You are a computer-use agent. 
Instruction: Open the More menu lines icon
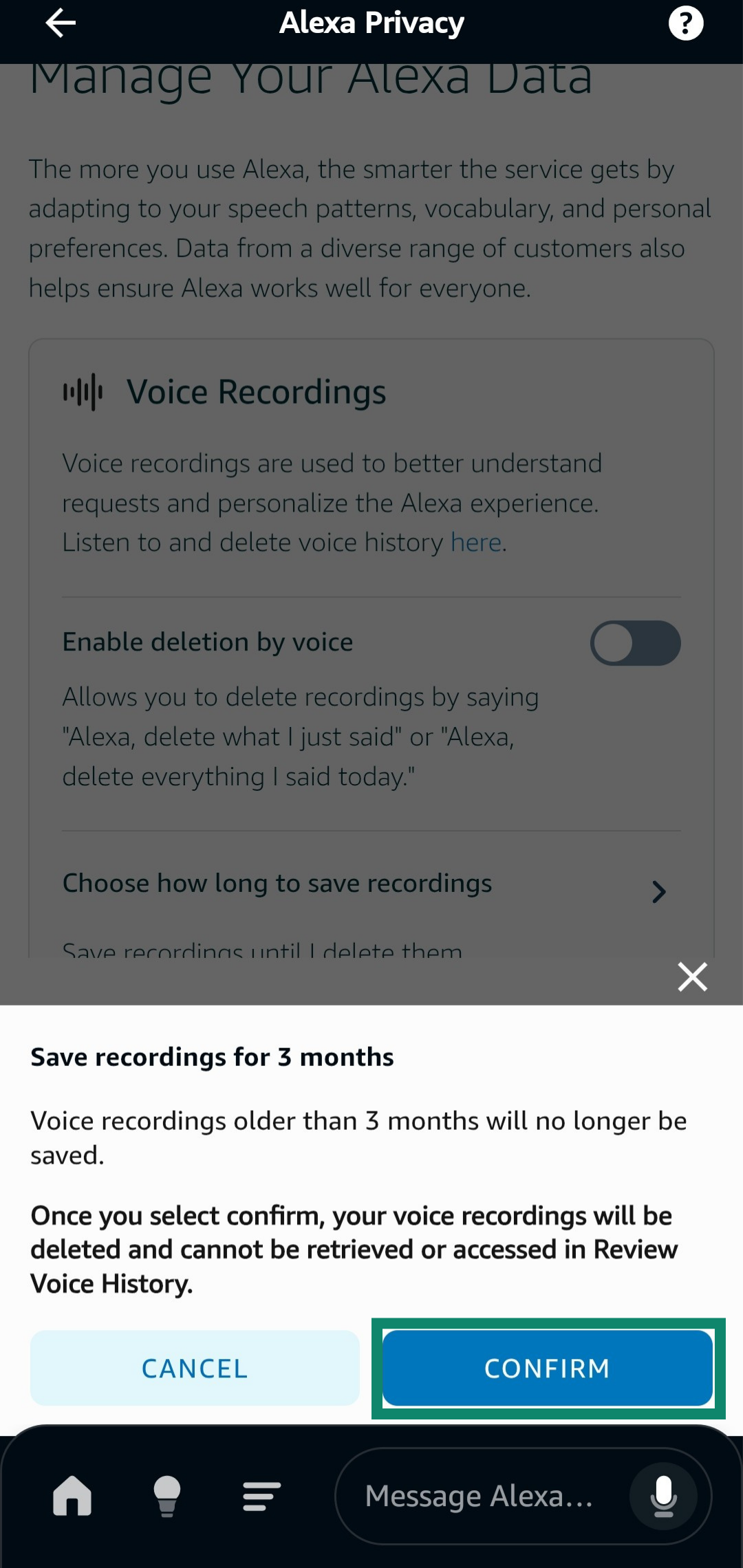pos(259,1494)
